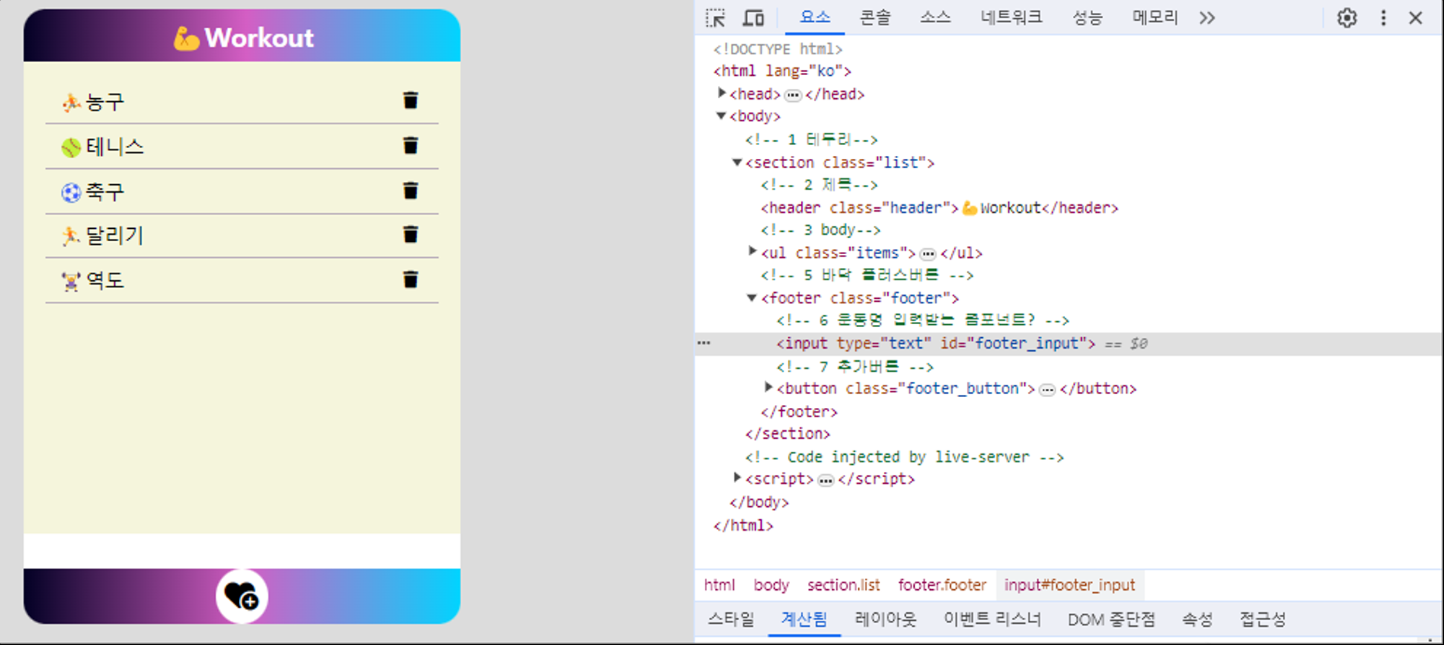Delete the 역도 workout item
The width and height of the screenshot is (1444, 645).
tap(410, 279)
